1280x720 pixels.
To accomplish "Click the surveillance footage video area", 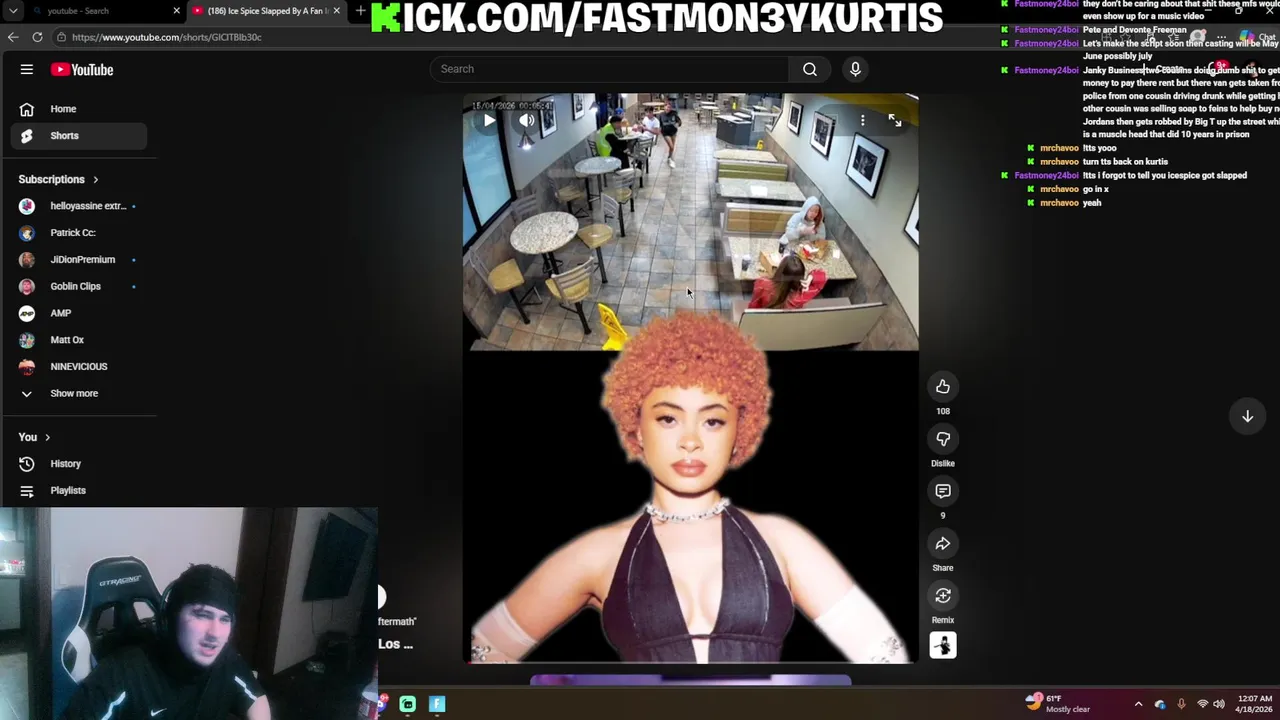I will click(691, 222).
